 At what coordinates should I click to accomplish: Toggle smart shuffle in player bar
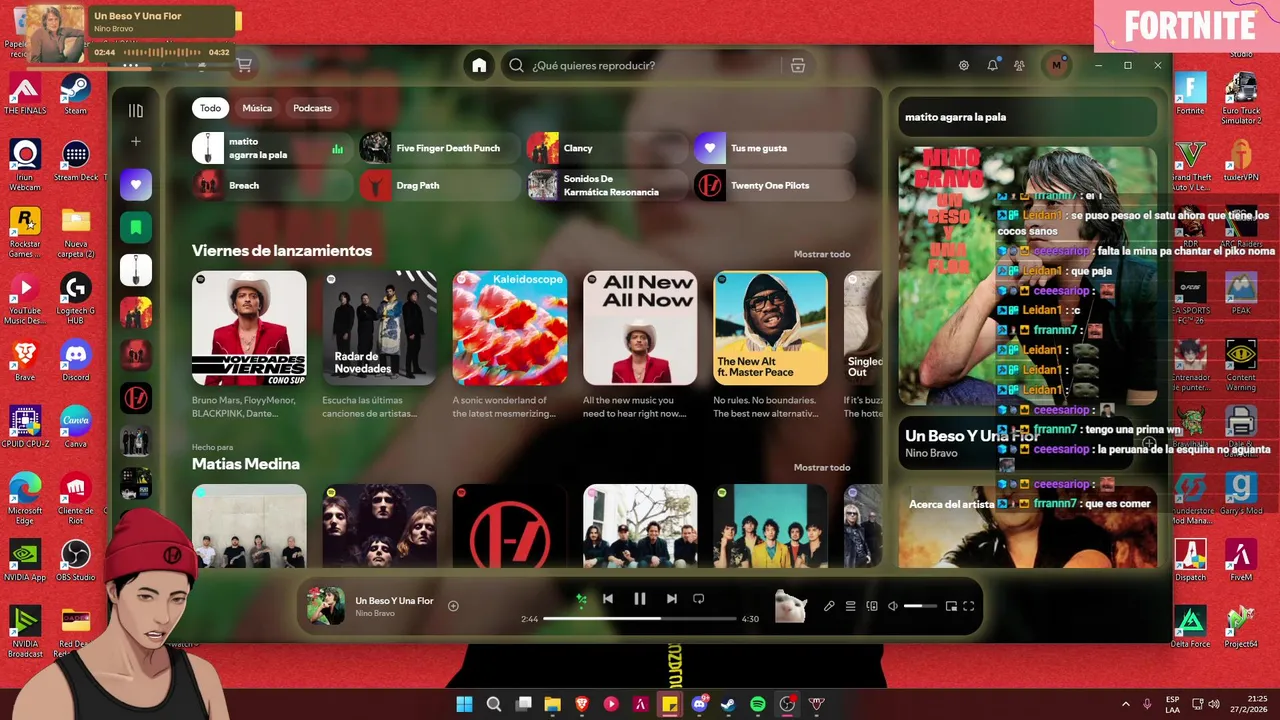click(581, 599)
